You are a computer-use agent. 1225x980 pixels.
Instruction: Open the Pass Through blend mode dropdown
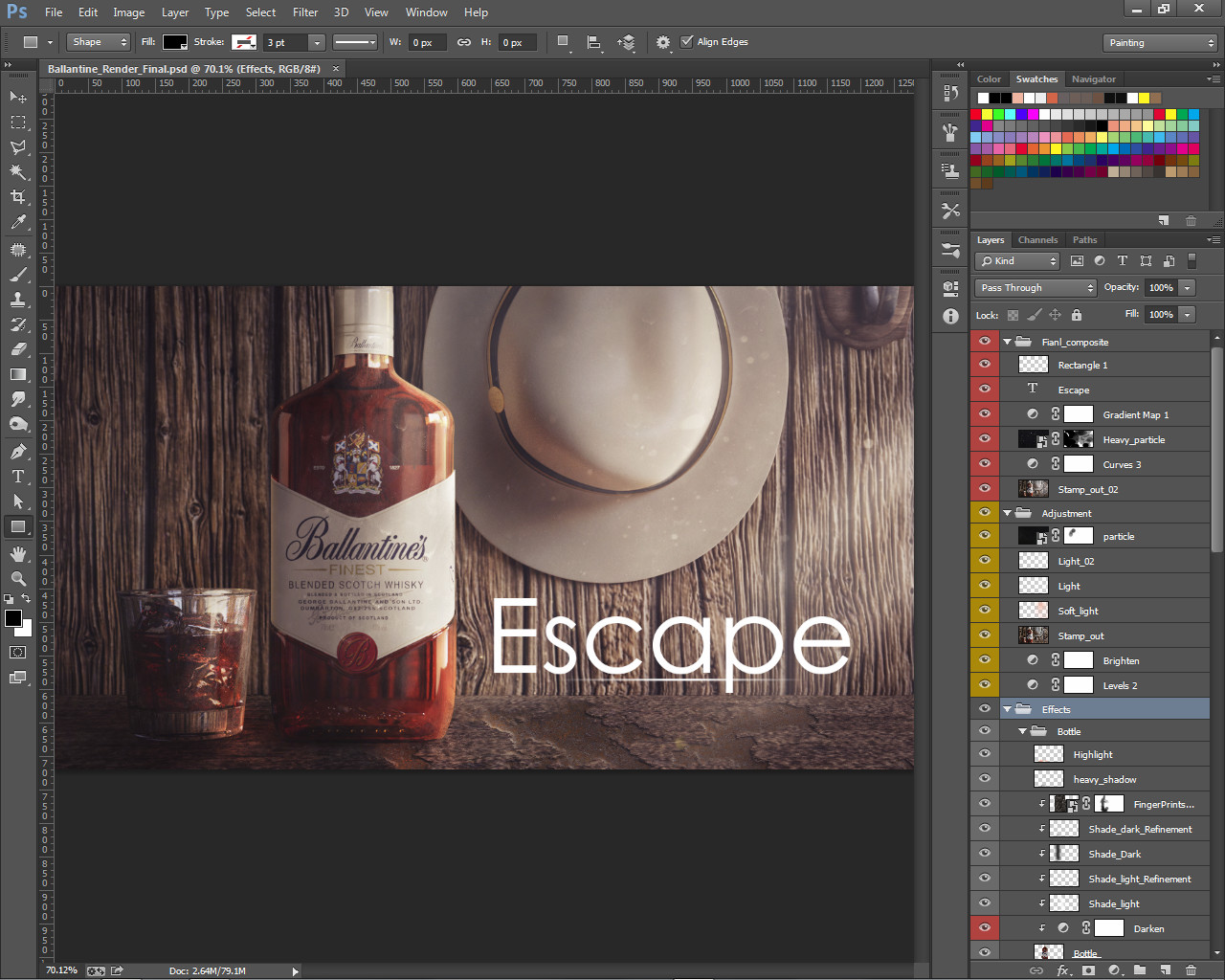1036,287
